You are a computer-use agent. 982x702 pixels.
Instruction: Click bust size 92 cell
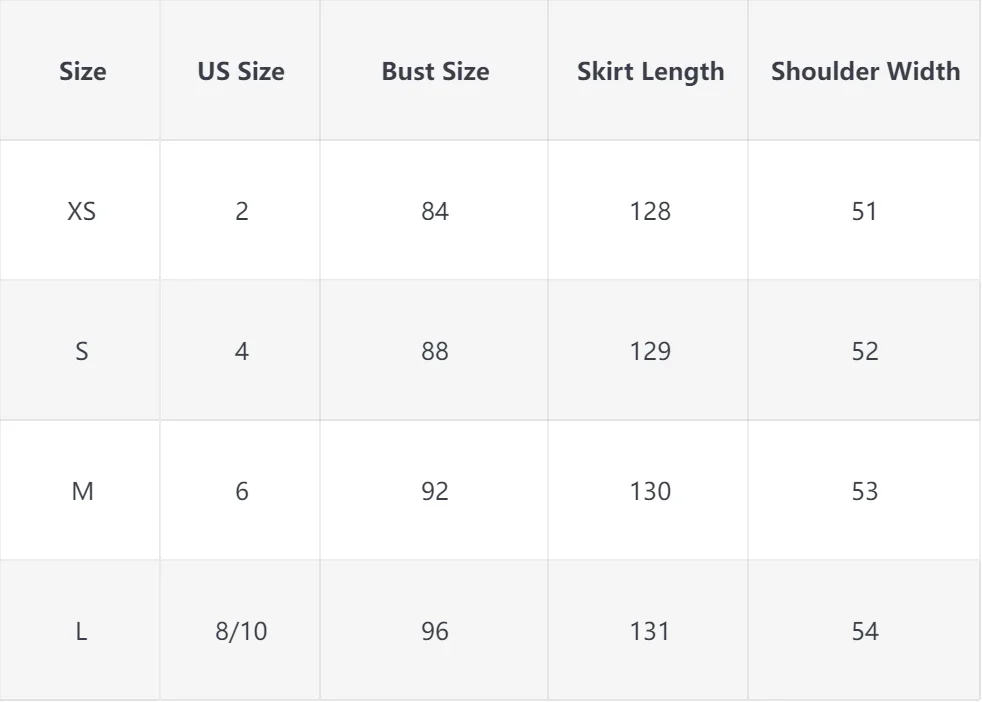435,492
